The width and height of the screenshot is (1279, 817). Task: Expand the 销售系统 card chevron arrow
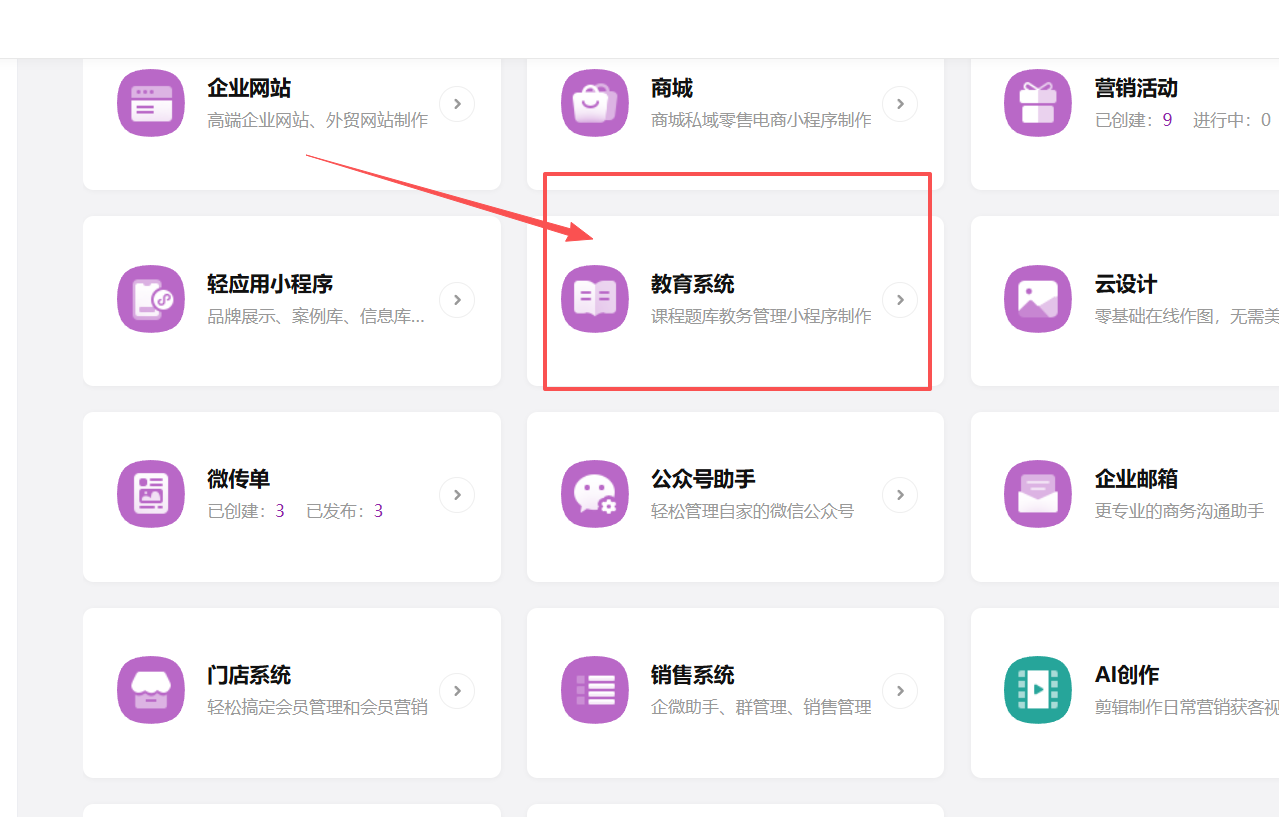click(x=900, y=690)
